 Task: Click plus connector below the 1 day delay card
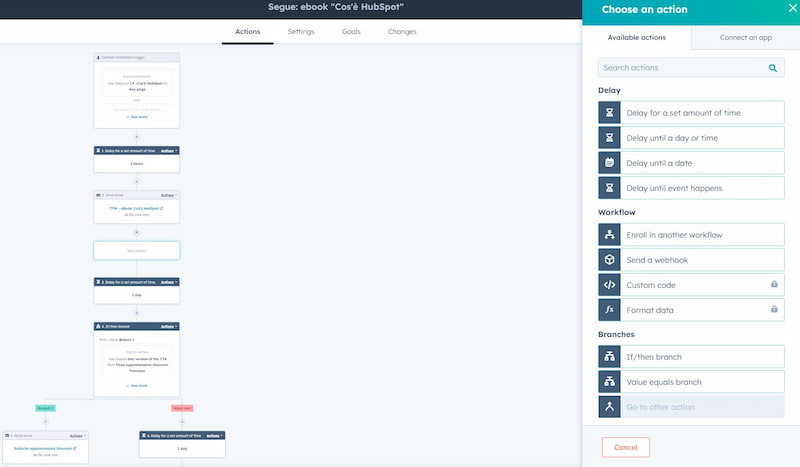pos(136,313)
